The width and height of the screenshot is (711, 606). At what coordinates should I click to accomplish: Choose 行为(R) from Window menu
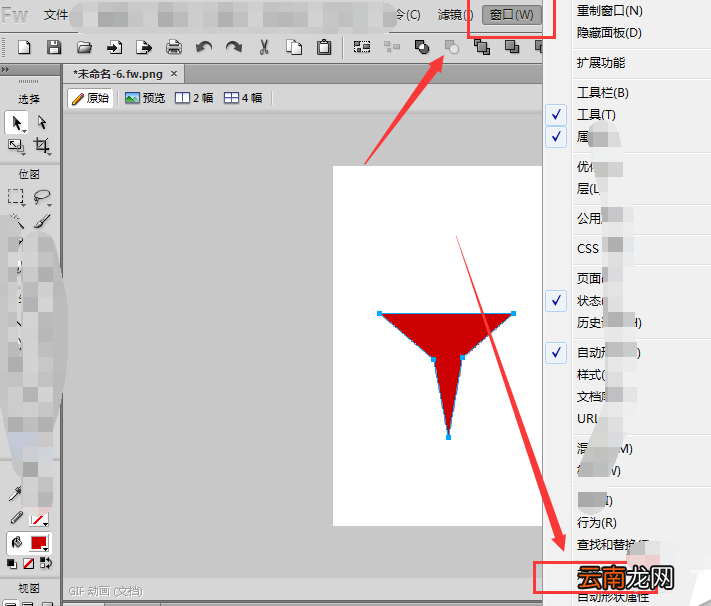[x=597, y=523]
